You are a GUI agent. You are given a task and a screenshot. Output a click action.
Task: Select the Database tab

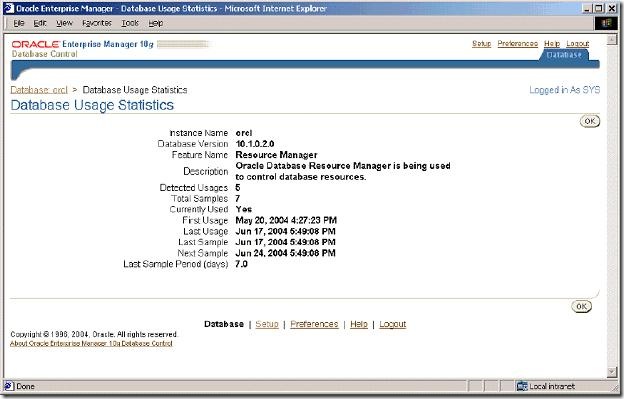coord(564,55)
